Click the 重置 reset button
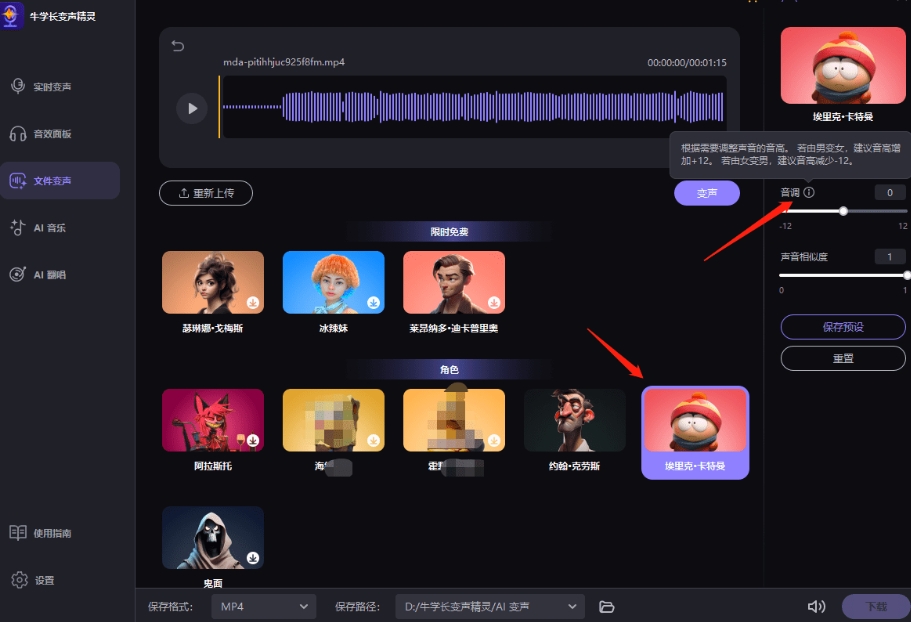This screenshot has height=622, width=911. 843,358
